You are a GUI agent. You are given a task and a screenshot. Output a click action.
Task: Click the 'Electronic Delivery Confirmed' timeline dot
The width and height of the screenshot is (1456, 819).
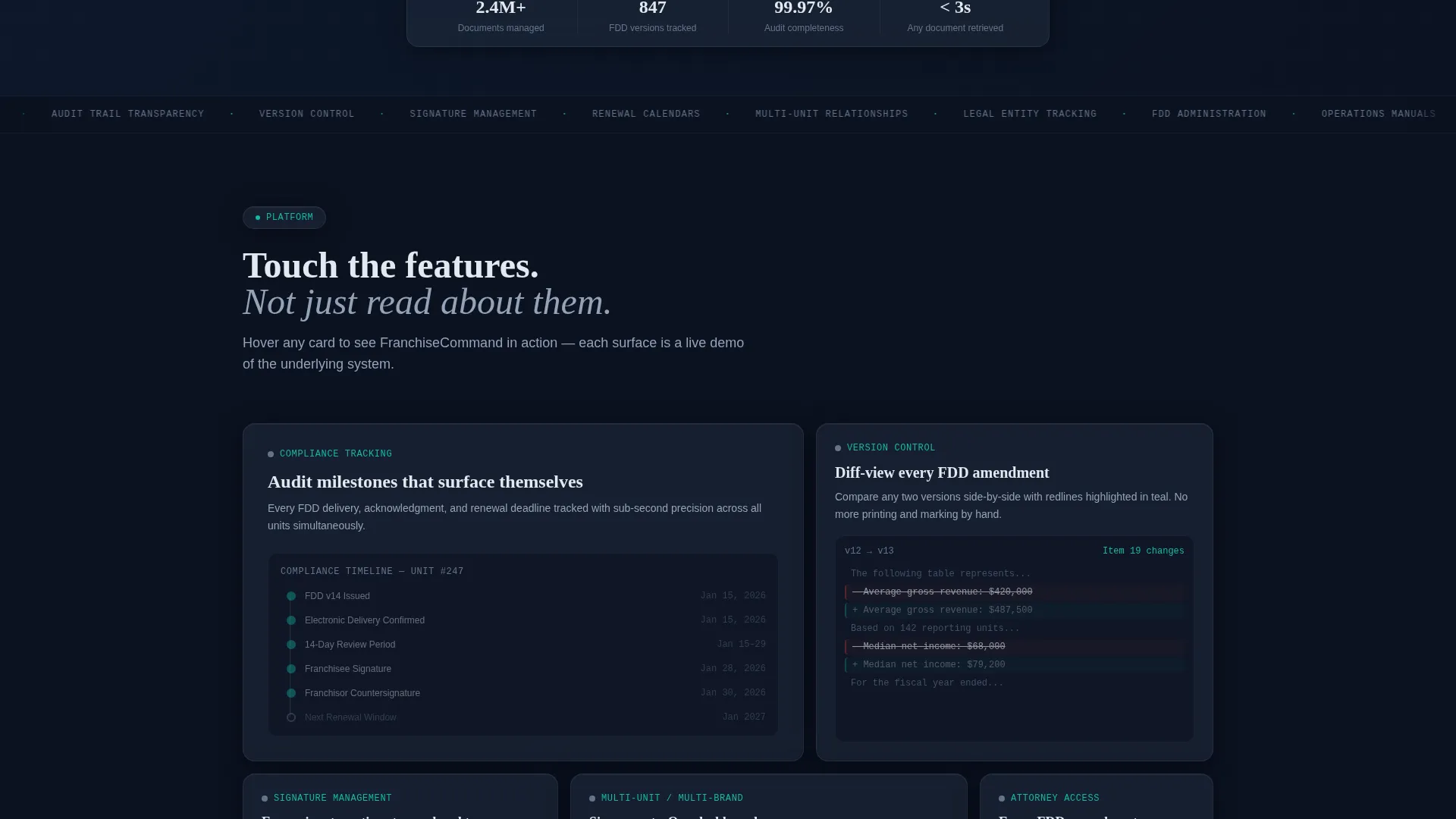[291, 620]
